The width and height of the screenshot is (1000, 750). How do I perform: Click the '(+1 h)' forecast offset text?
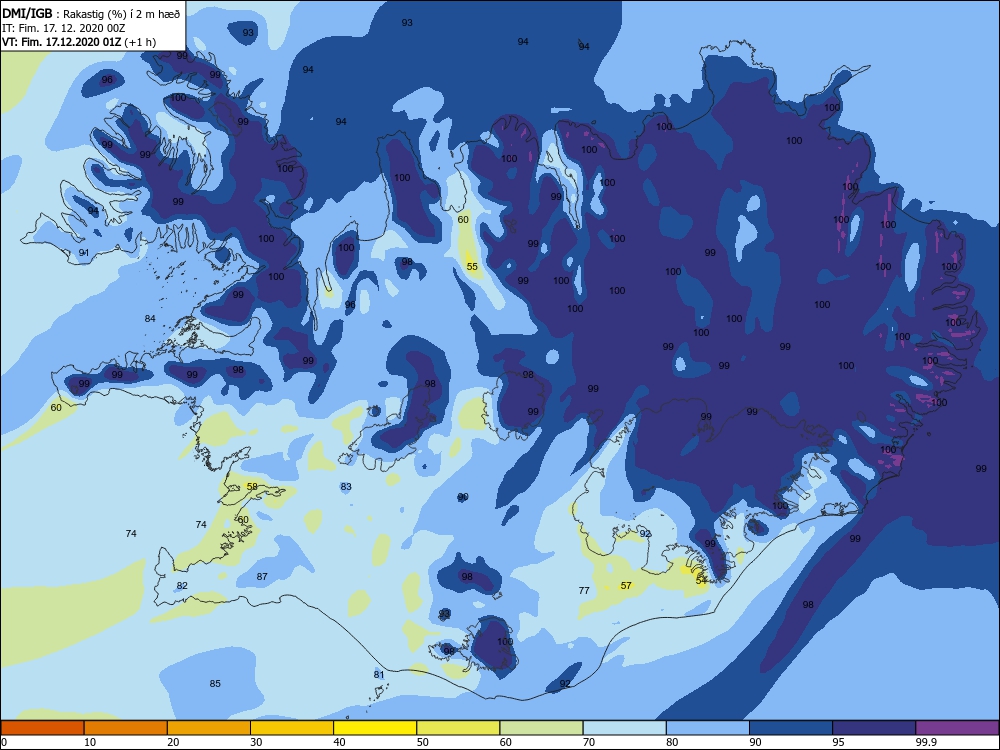(140, 43)
